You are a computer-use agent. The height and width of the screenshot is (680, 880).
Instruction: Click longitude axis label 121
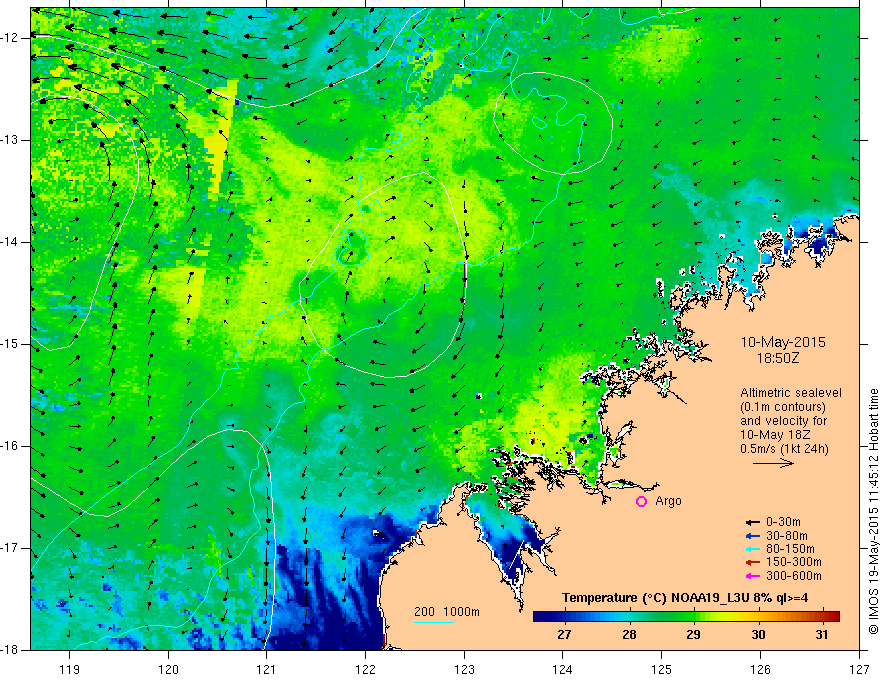(267, 670)
